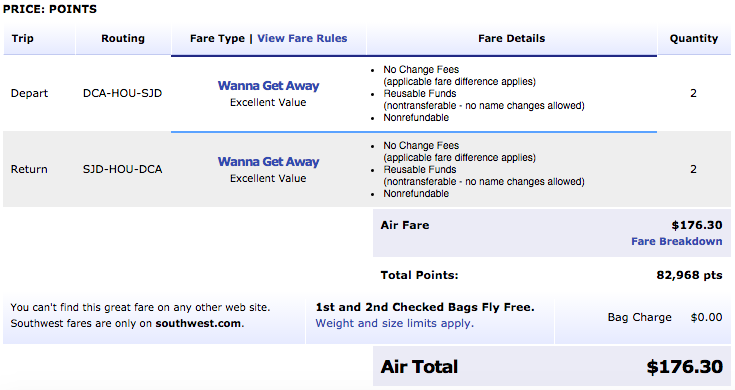The height and width of the screenshot is (390, 735).
Task: Click the Fare Type header text
Action: pyautogui.click(x=217, y=38)
